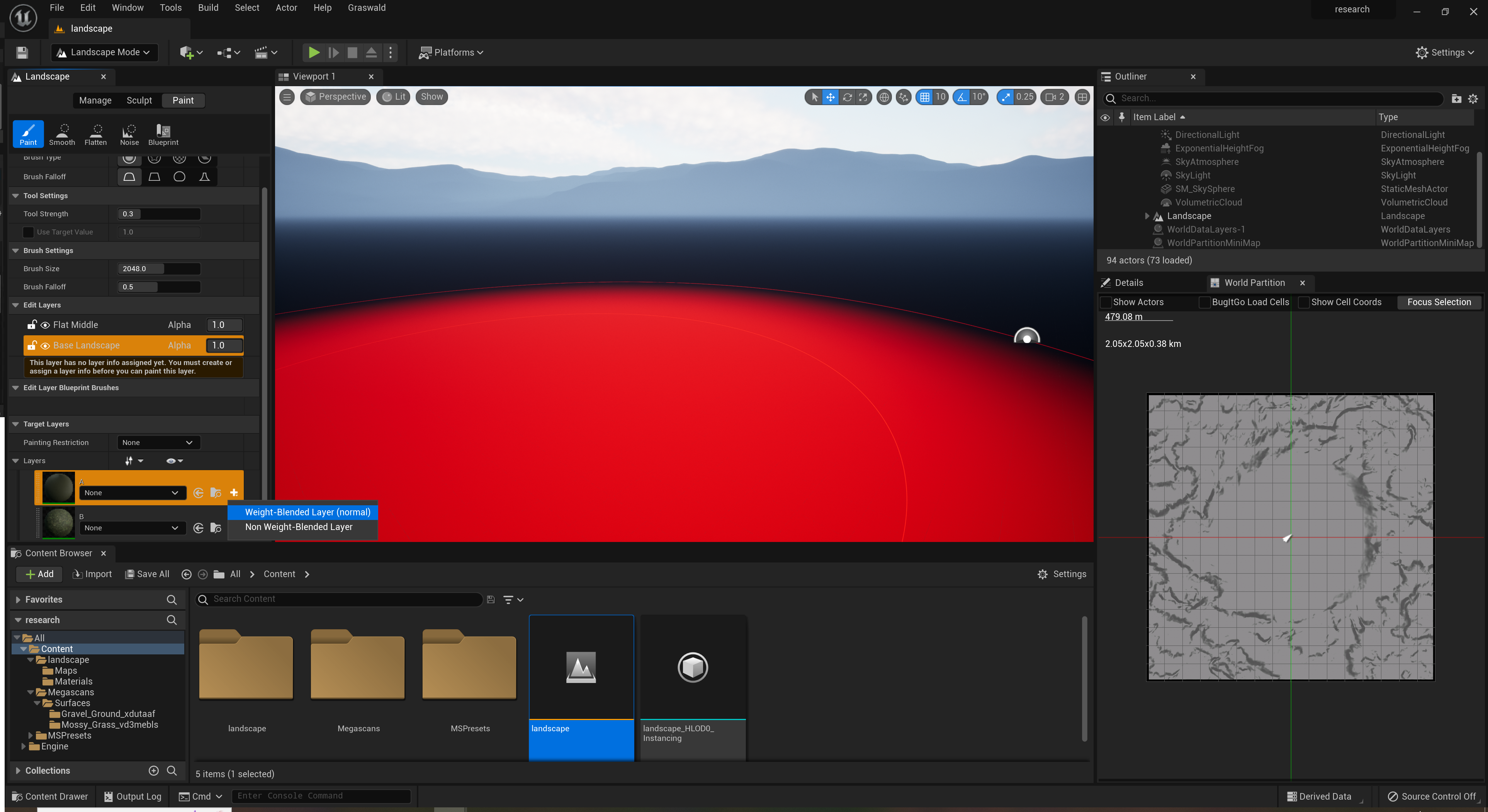1488x812 pixels.
Task: Toggle viewport rotate transform tool
Action: tap(847, 97)
